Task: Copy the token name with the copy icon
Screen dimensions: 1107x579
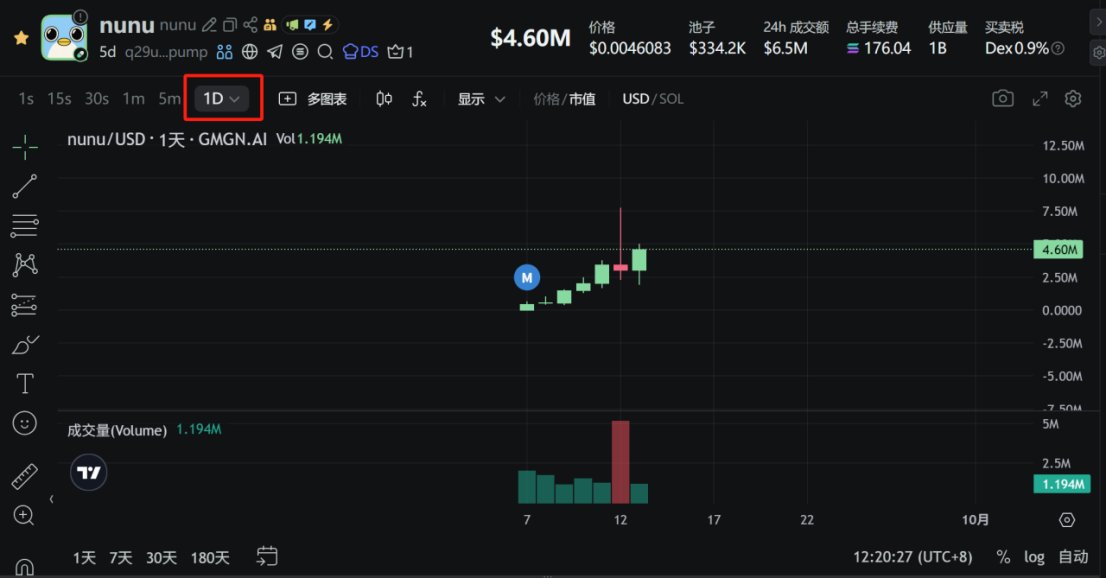Action: click(229, 25)
